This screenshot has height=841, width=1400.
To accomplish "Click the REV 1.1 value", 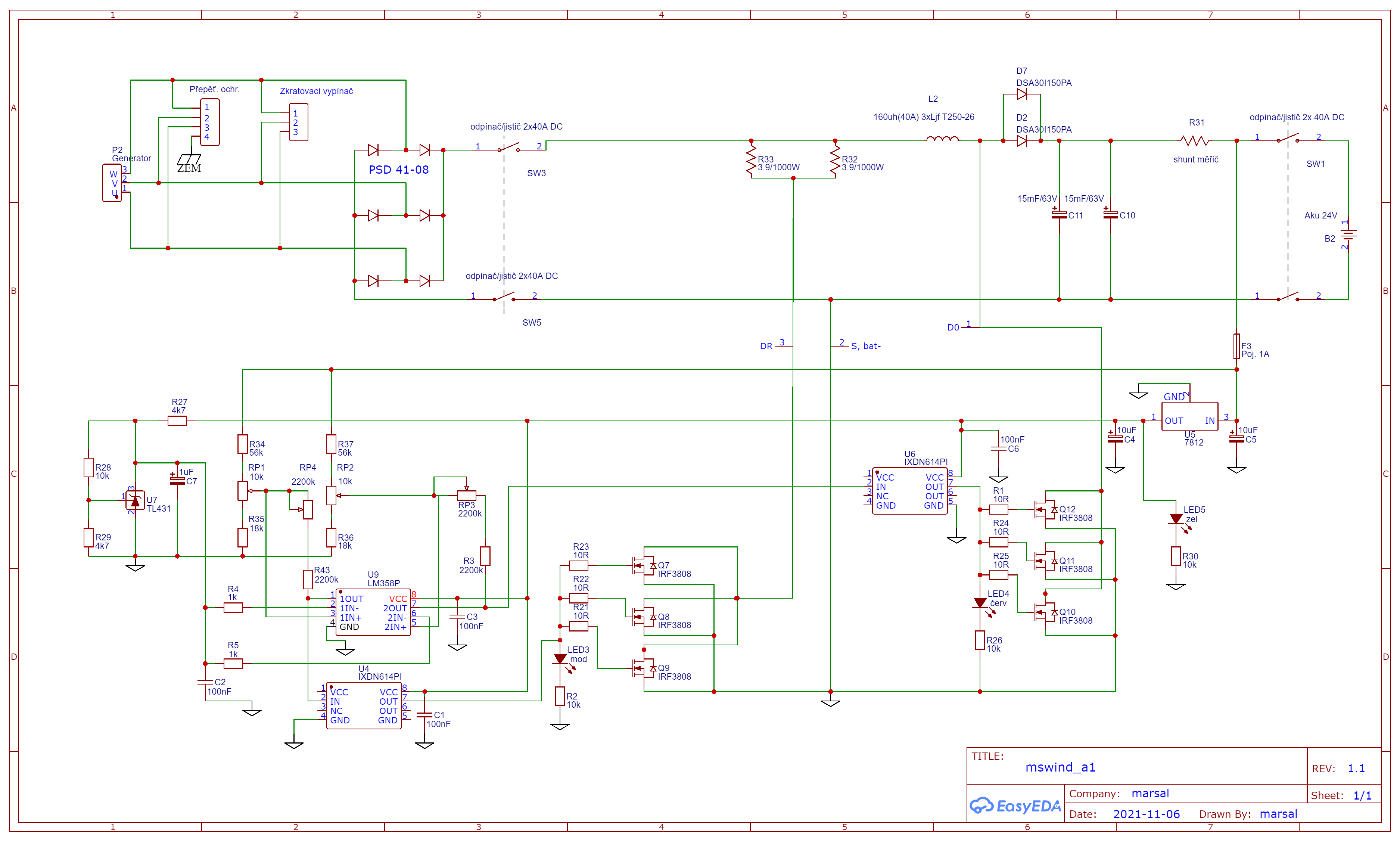I will tap(1356, 769).
